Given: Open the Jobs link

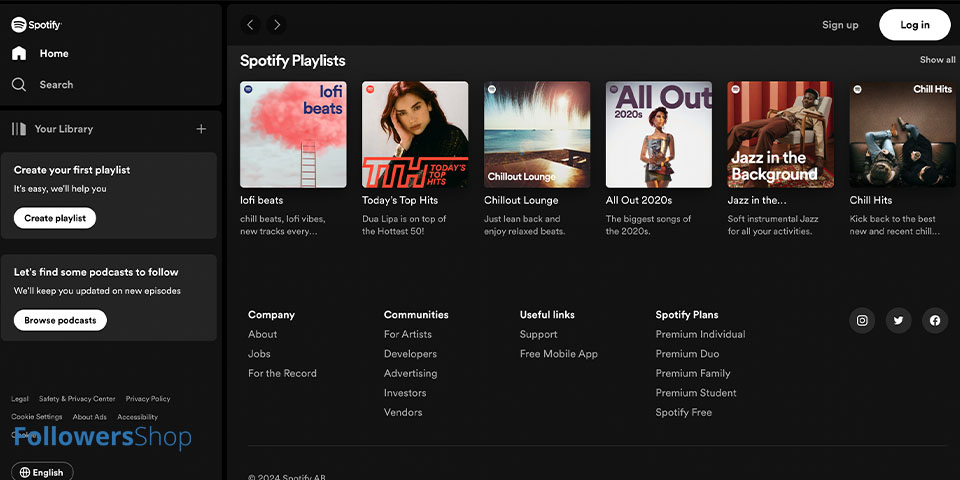Looking at the screenshot, I should [259, 354].
